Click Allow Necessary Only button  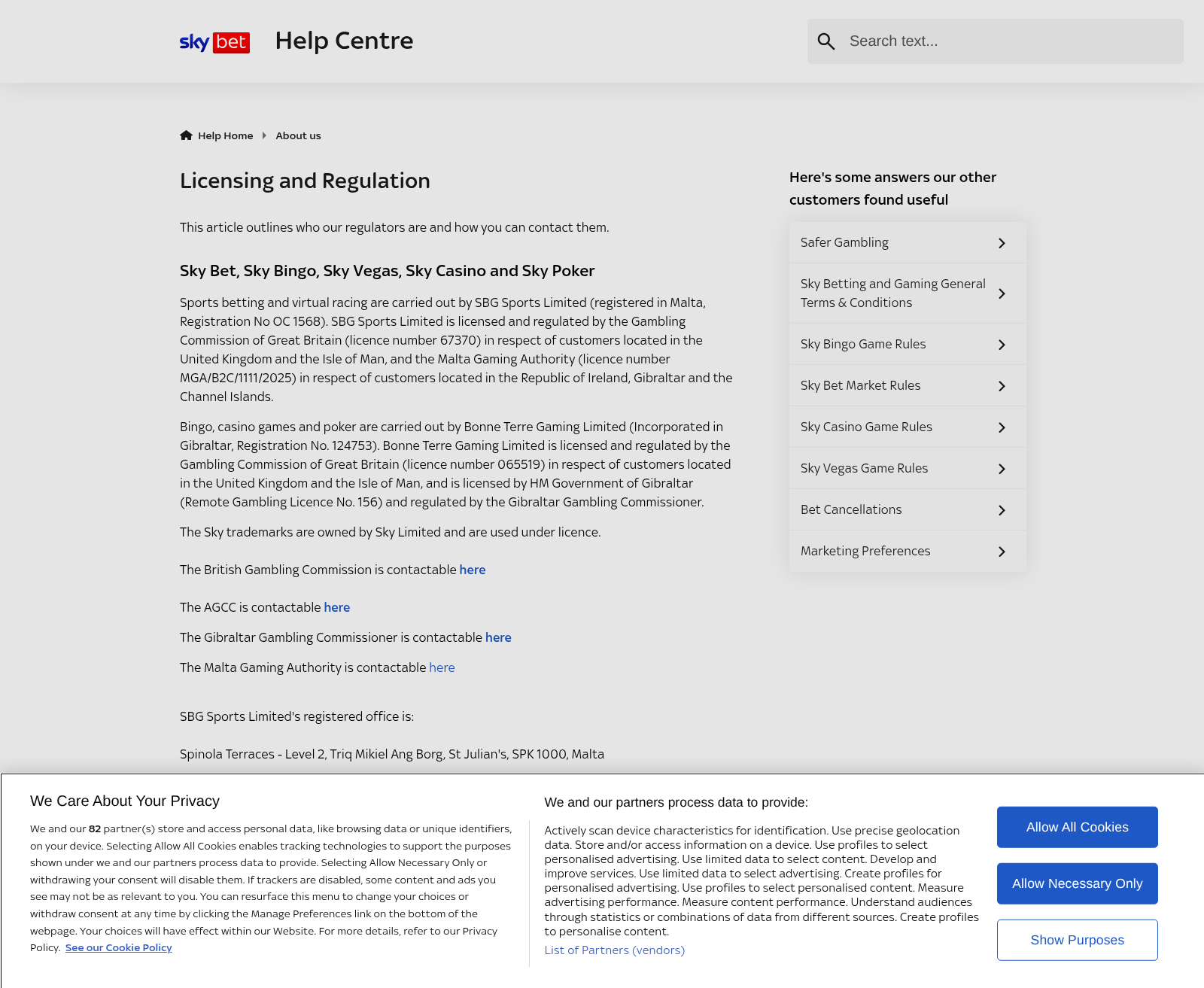(1077, 883)
